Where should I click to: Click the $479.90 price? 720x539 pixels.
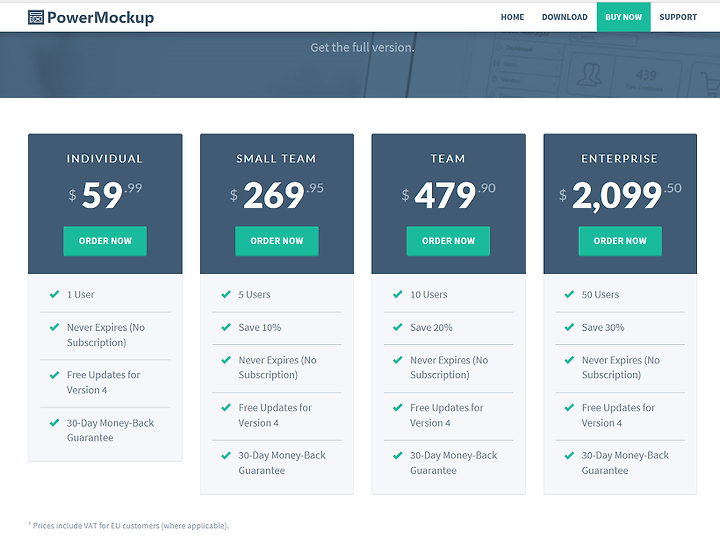point(448,195)
